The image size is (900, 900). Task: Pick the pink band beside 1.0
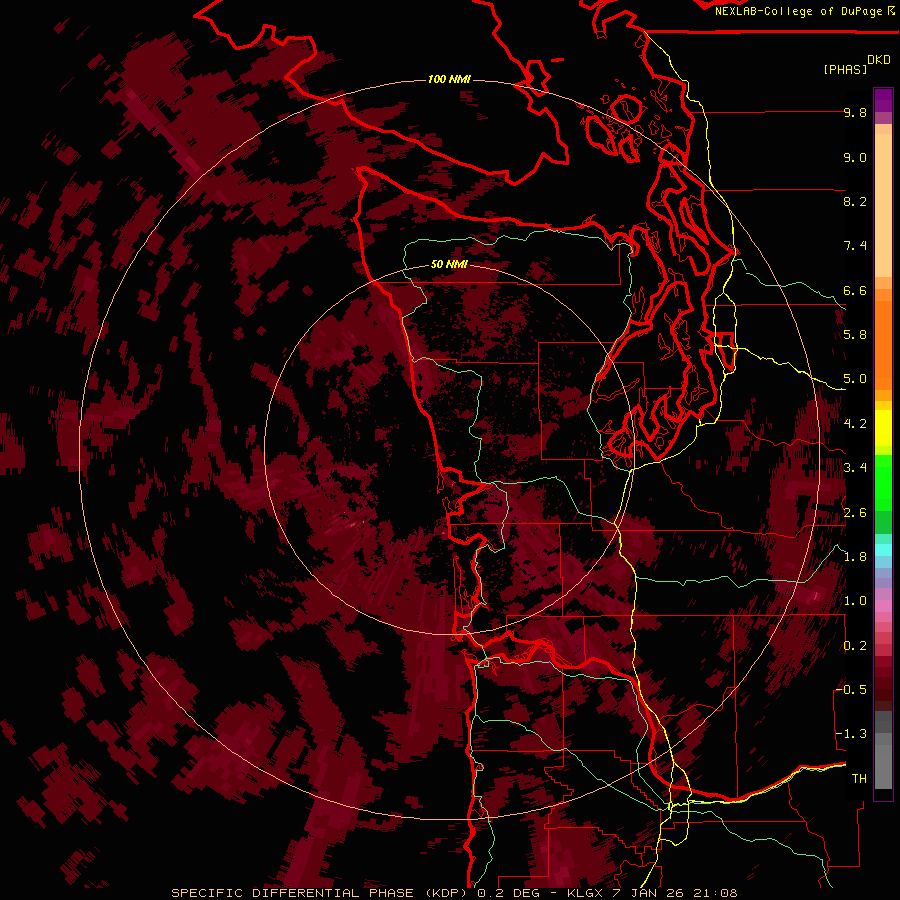coord(883,606)
